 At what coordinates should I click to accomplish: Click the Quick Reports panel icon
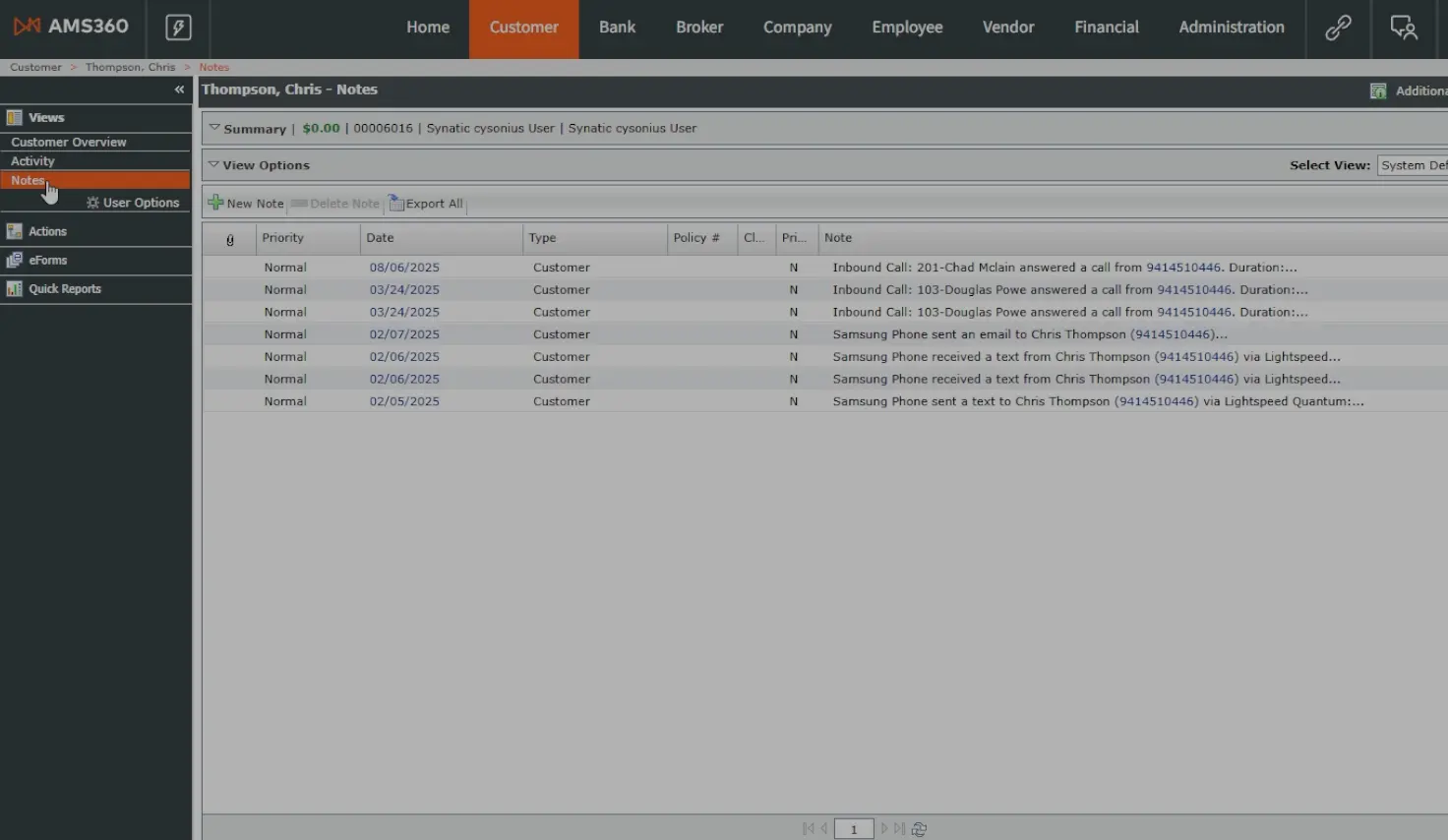tap(14, 288)
